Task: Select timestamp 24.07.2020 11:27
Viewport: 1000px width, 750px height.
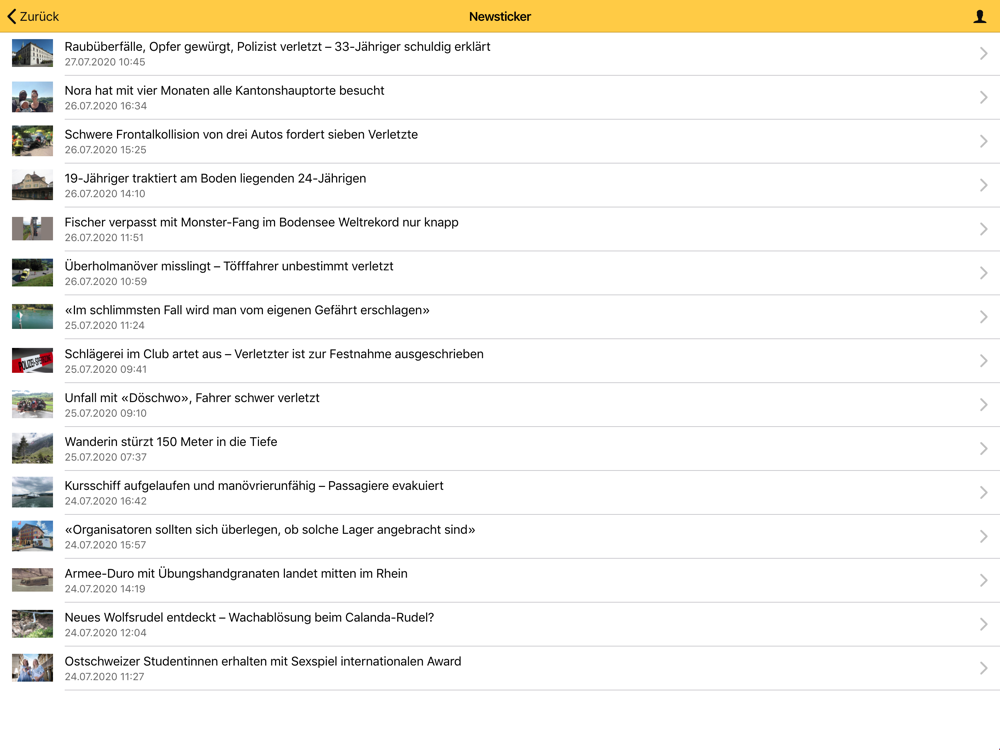Action: (105, 677)
